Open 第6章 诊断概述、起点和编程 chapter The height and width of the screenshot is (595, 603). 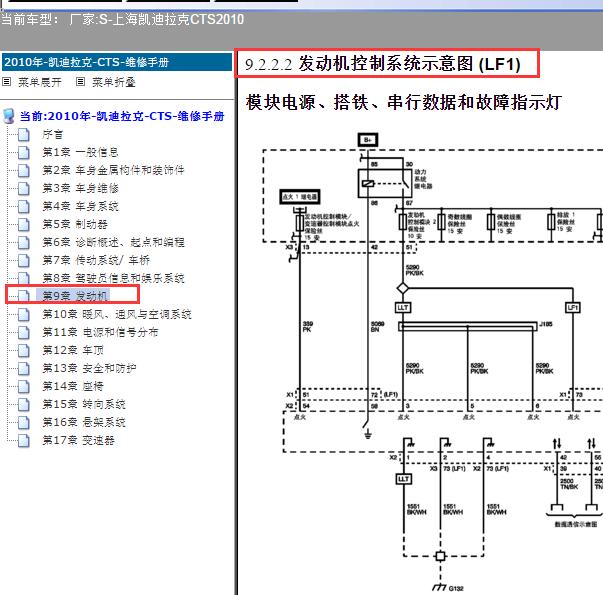click(113, 242)
